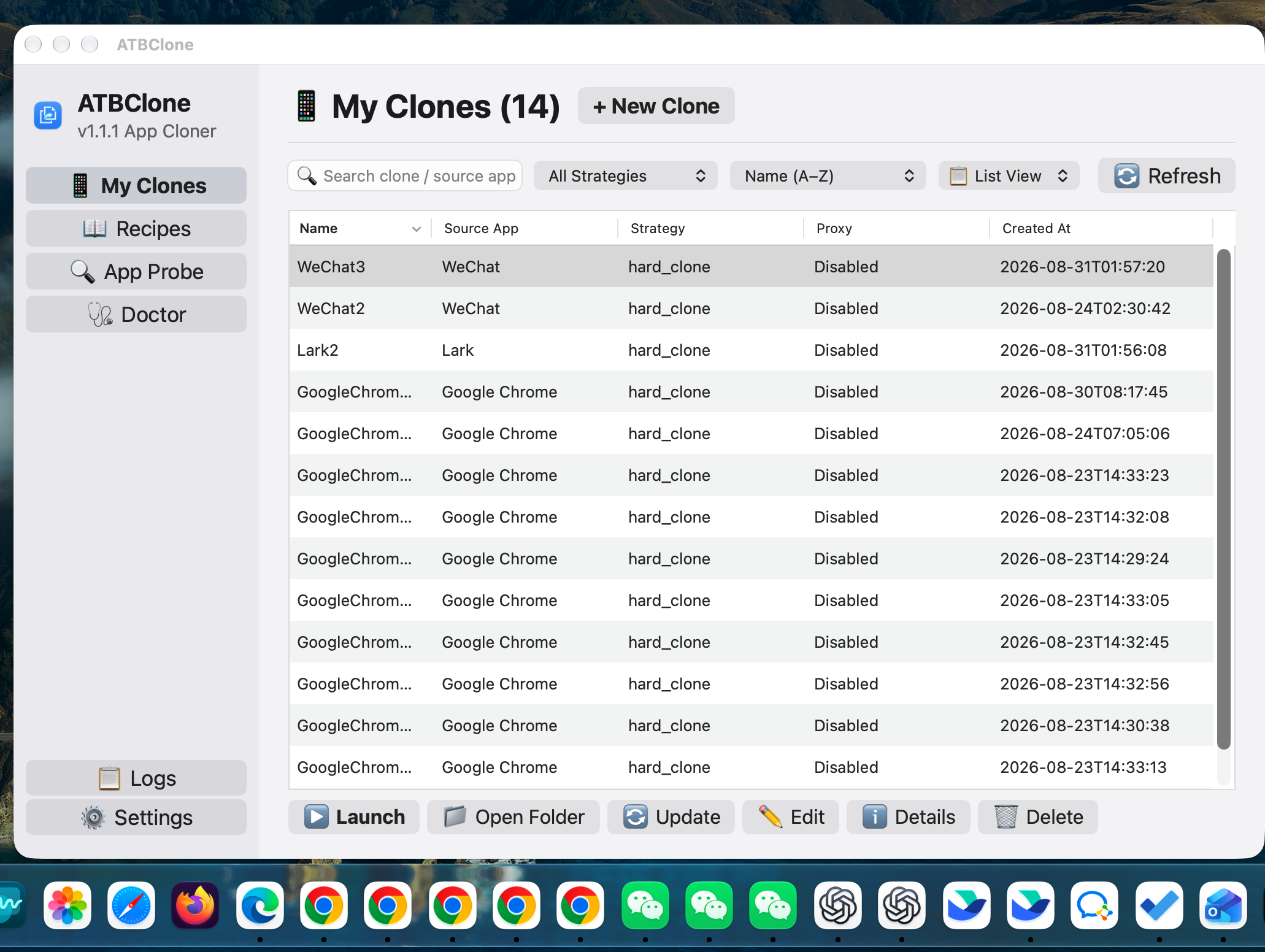Click the Lark source app cell
1265x952 pixels.
click(458, 350)
